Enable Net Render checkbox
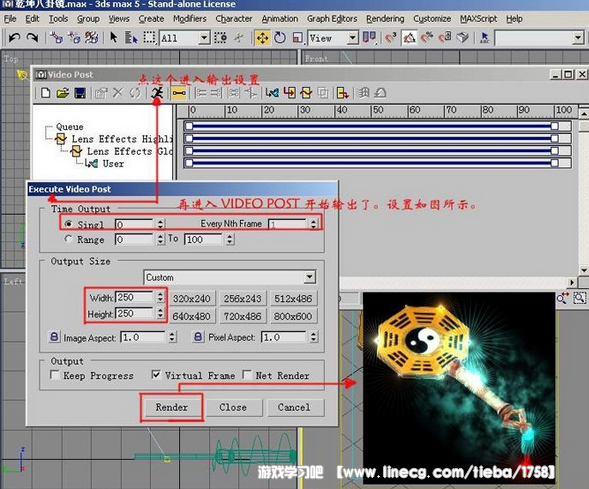The width and height of the screenshot is (589, 489). (x=247, y=375)
